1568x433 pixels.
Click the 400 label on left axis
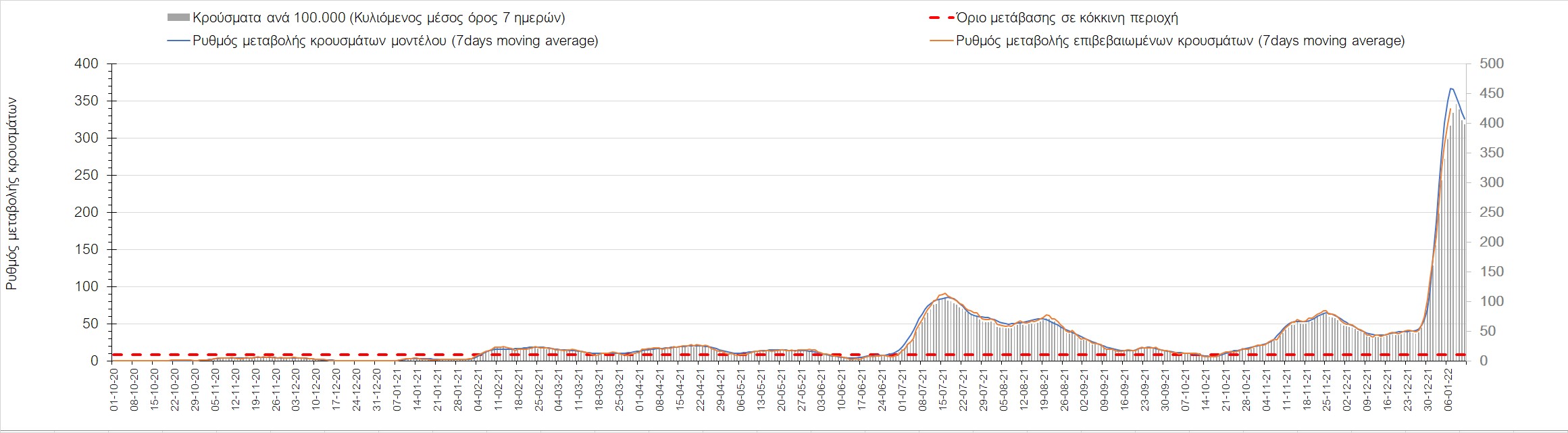click(86, 63)
